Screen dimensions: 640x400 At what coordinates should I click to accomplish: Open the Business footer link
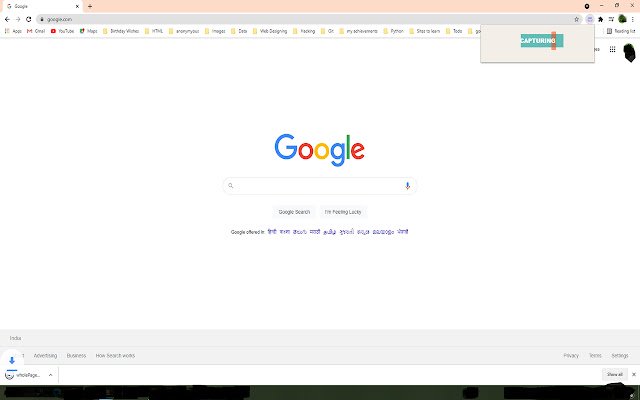click(x=76, y=356)
